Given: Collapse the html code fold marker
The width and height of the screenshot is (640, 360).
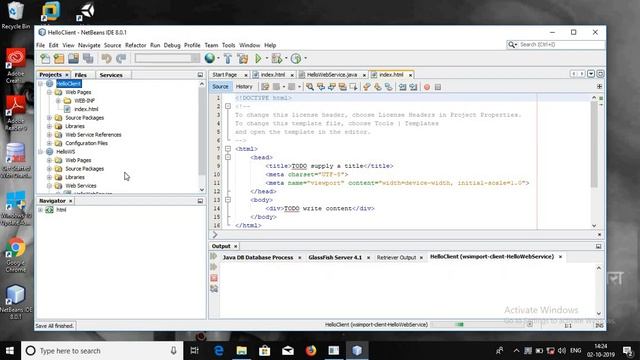Looking at the screenshot, I should [228, 149].
